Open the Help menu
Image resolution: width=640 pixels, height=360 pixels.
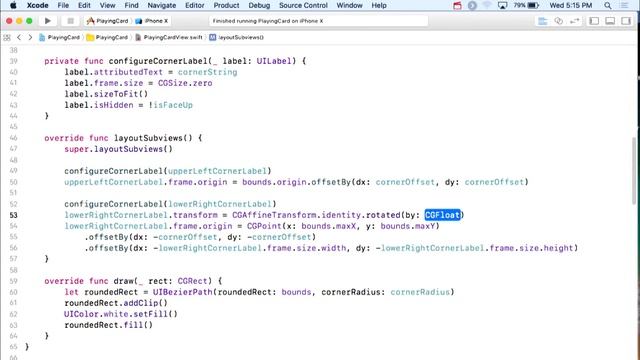(379, 5)
